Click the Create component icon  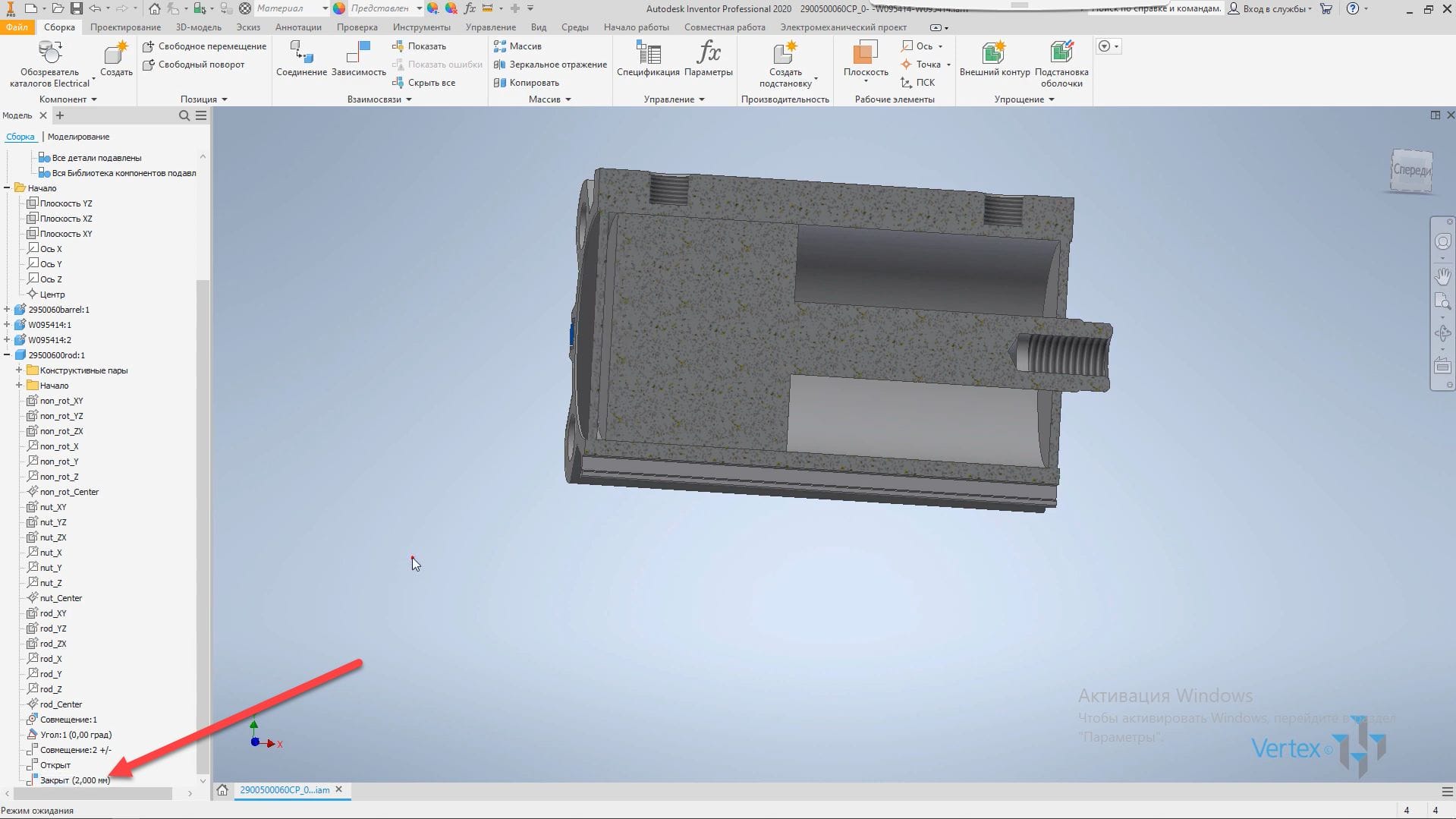[116, 53]
